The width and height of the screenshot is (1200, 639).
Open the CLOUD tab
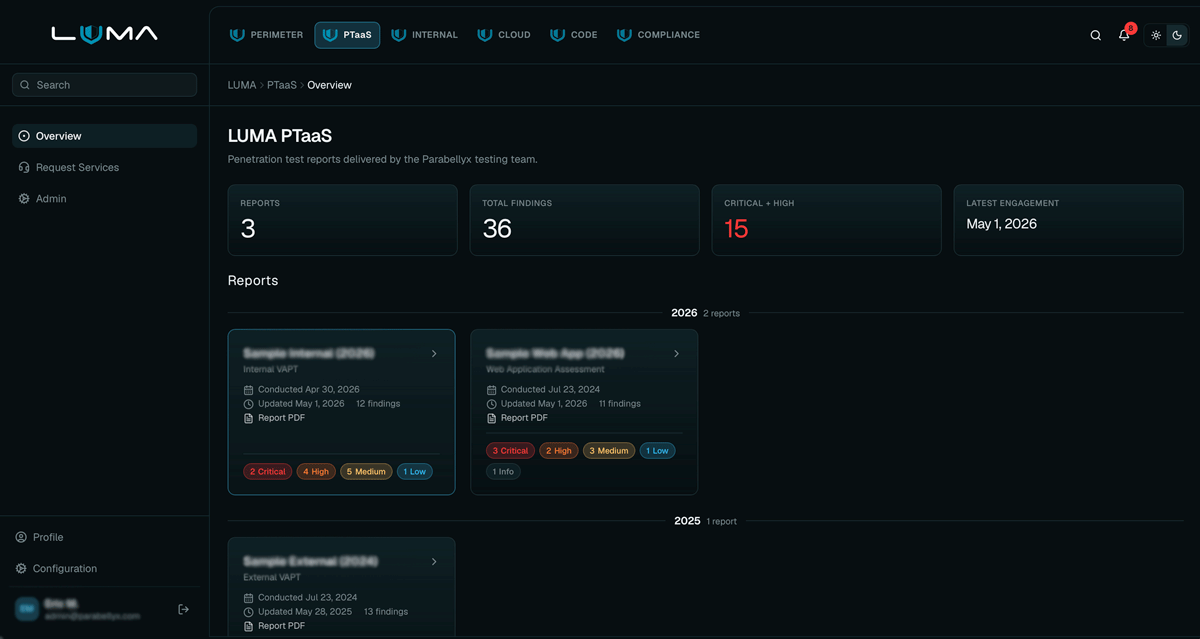tap(504, 35)
